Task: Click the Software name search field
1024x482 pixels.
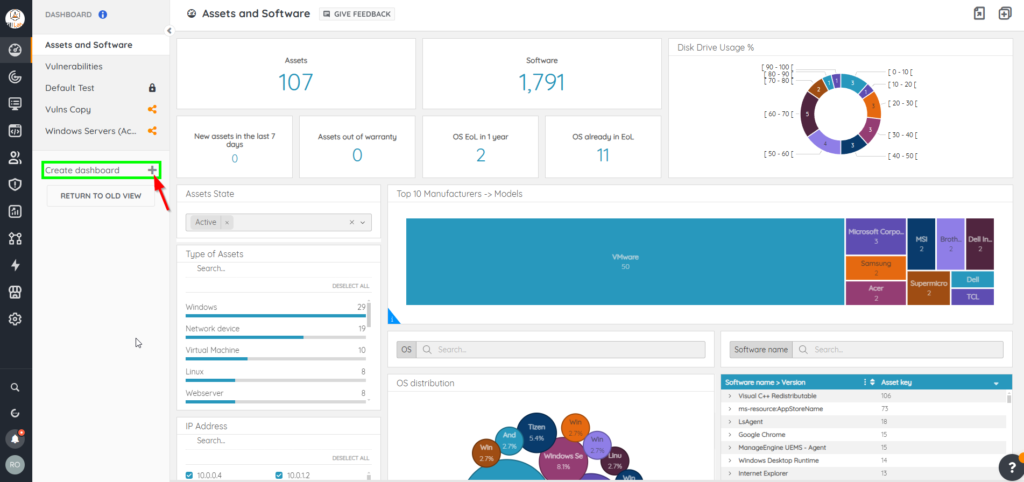Action: [x=898, y=349]
